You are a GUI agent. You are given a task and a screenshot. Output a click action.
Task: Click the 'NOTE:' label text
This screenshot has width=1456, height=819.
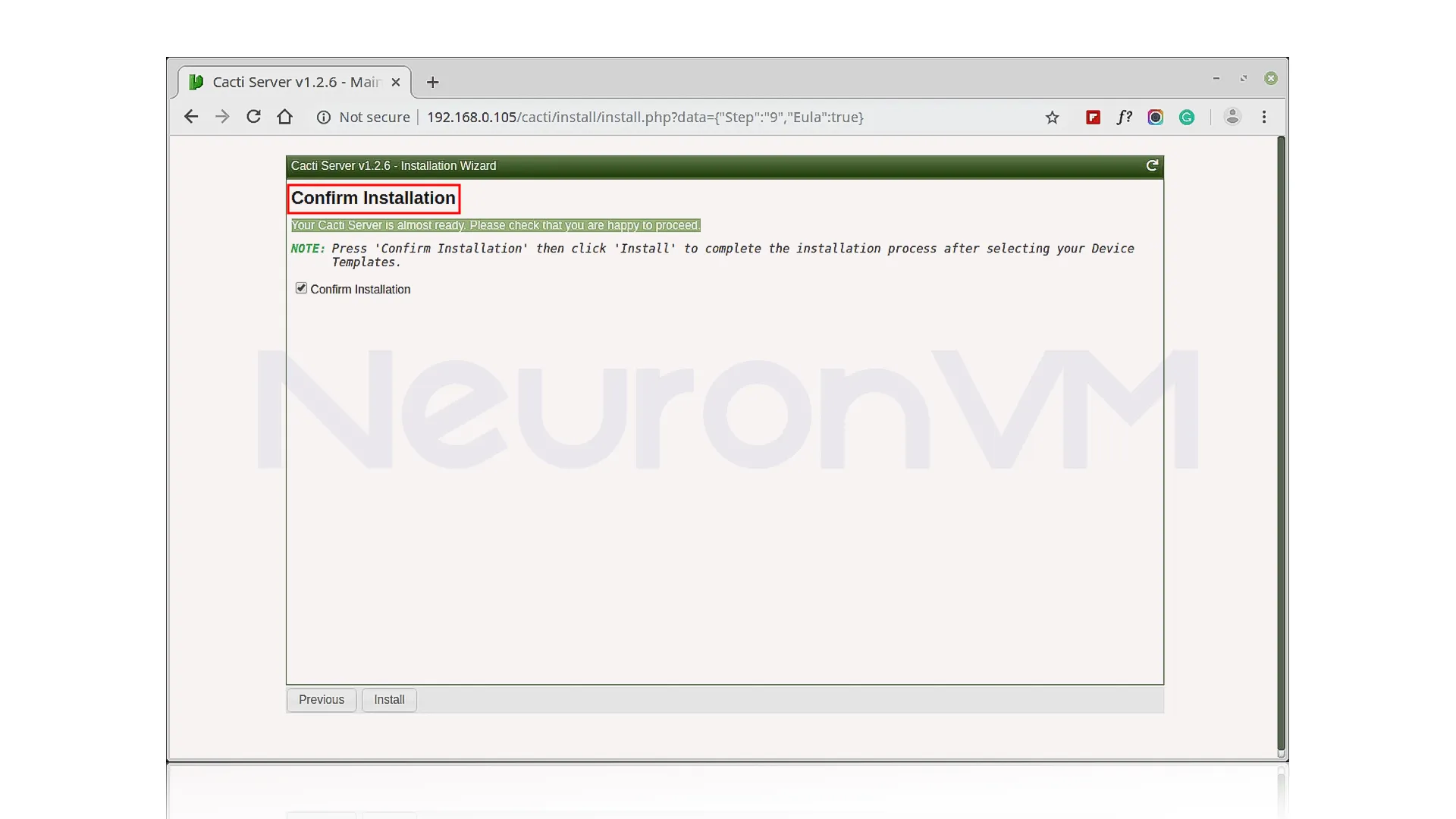pyautogui.click(x=308, y=249)
